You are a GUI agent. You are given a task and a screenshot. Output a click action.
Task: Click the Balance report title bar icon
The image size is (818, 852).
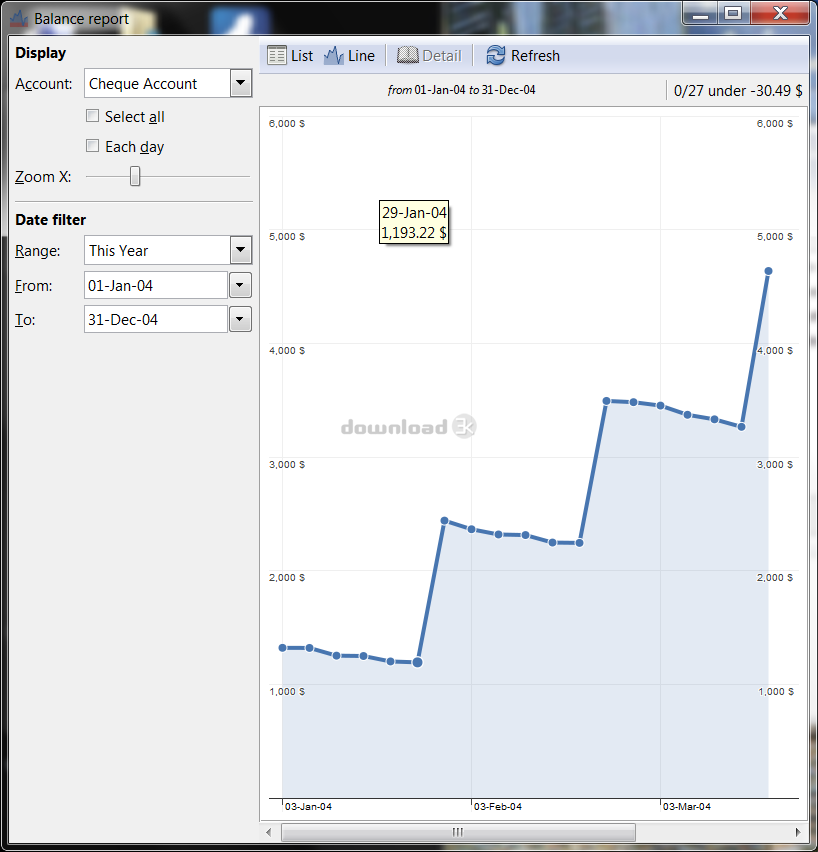[18, 18]
